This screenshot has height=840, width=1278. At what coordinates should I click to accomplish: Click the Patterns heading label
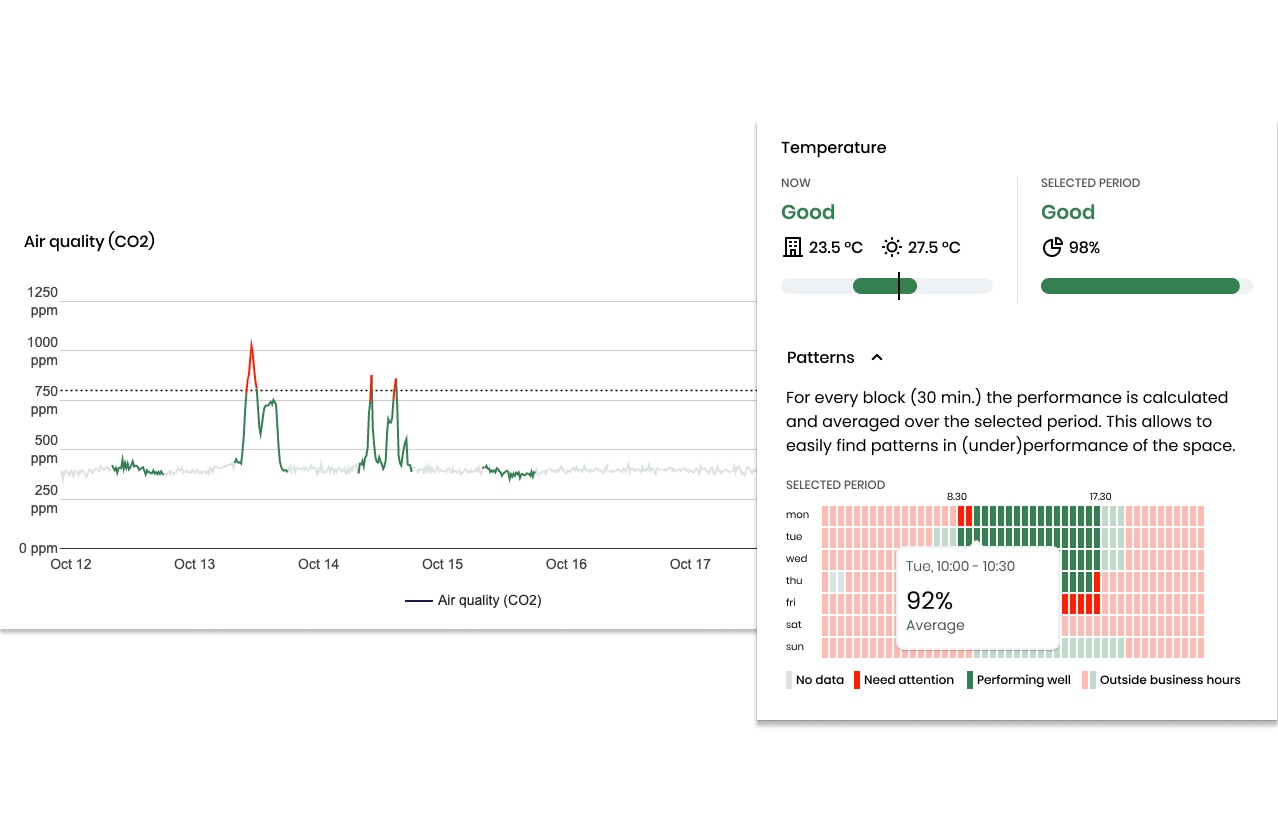[820, 357]
